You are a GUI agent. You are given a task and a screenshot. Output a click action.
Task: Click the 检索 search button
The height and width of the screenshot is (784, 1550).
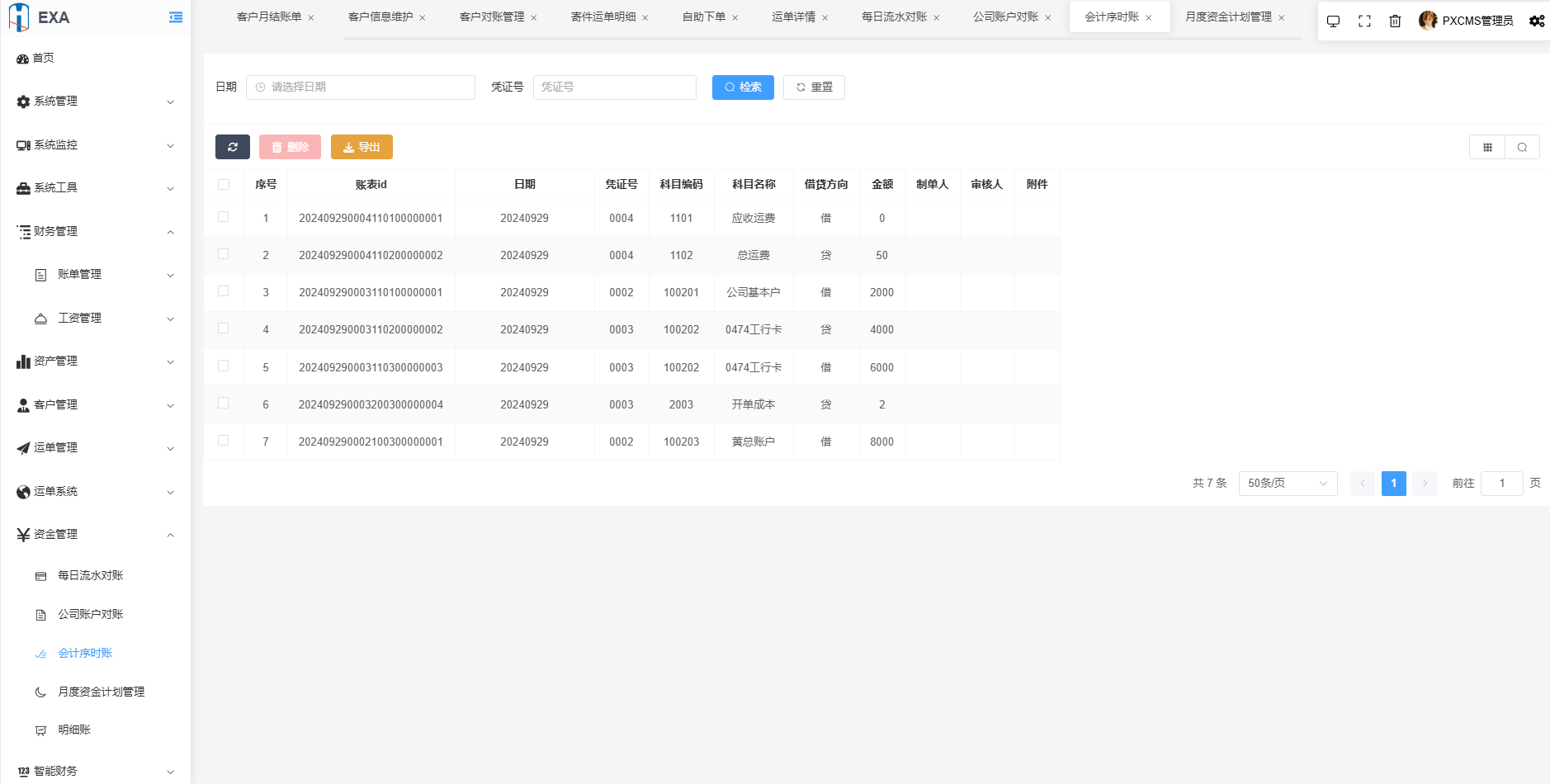pyautogui.click(x=743, y=87)
